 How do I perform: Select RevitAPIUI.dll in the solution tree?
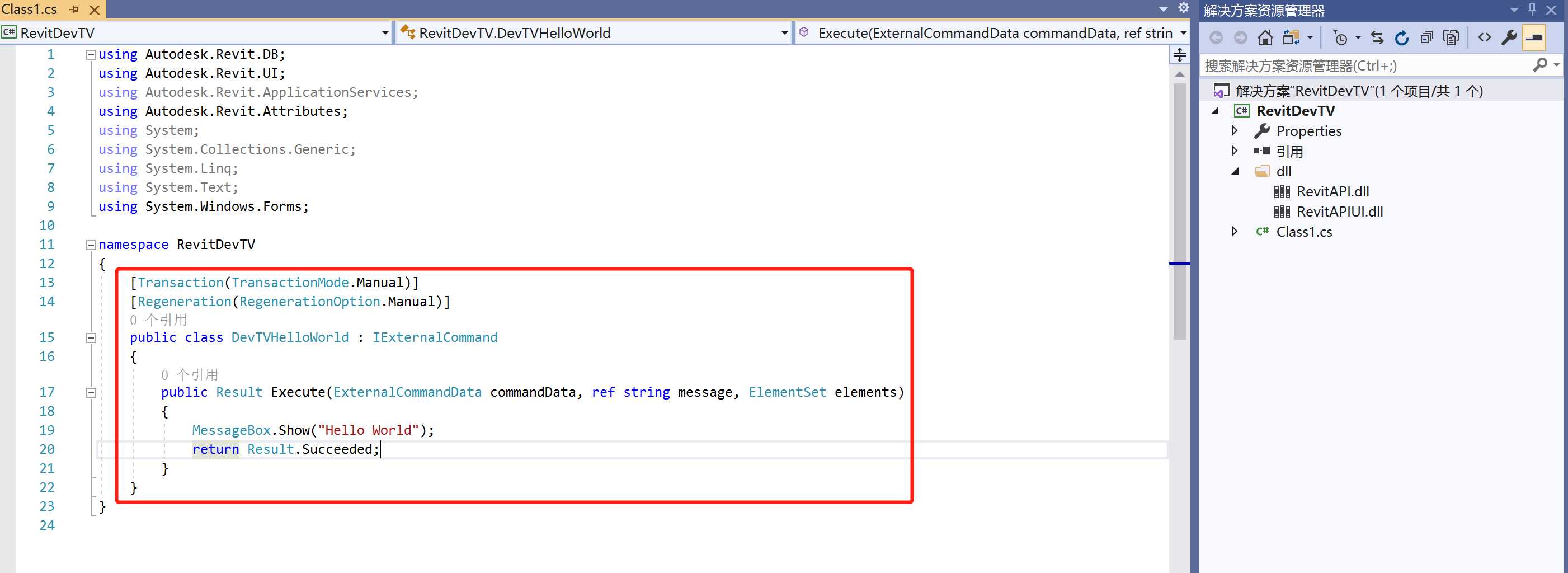[1339, 212]
